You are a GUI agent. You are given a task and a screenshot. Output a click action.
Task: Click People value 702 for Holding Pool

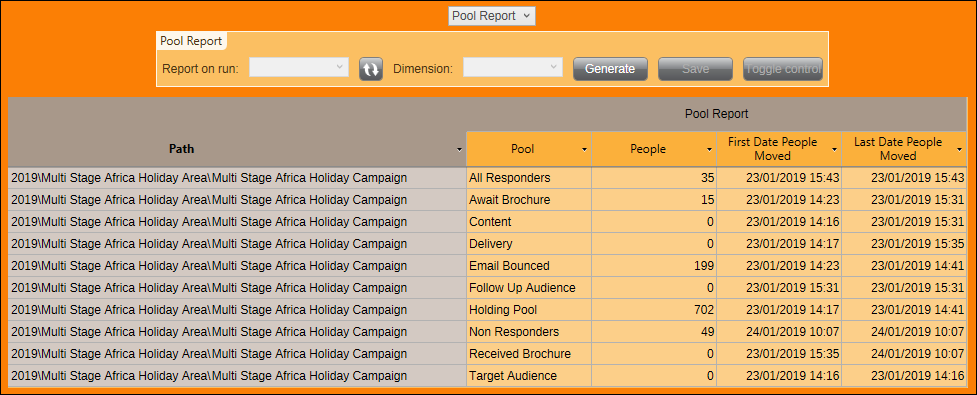tap(654, 310)
